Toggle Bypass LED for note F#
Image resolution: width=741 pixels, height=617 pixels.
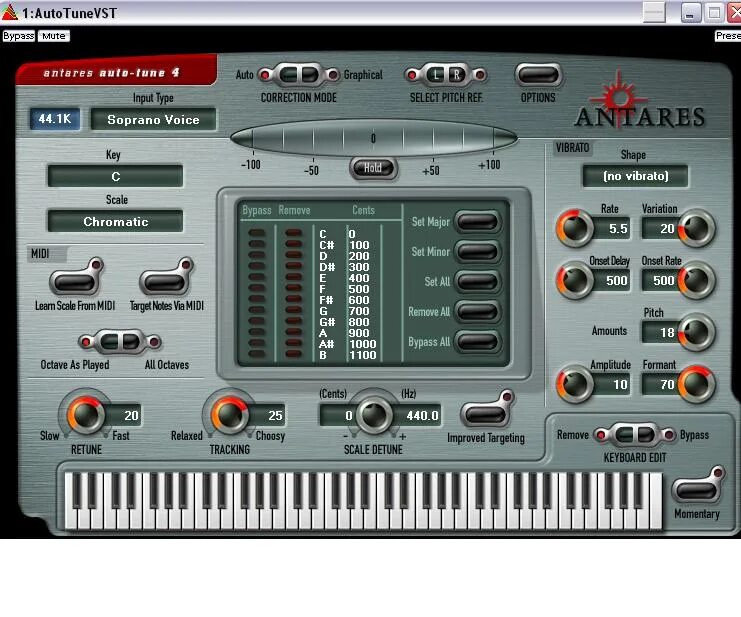tap(257, 299)
